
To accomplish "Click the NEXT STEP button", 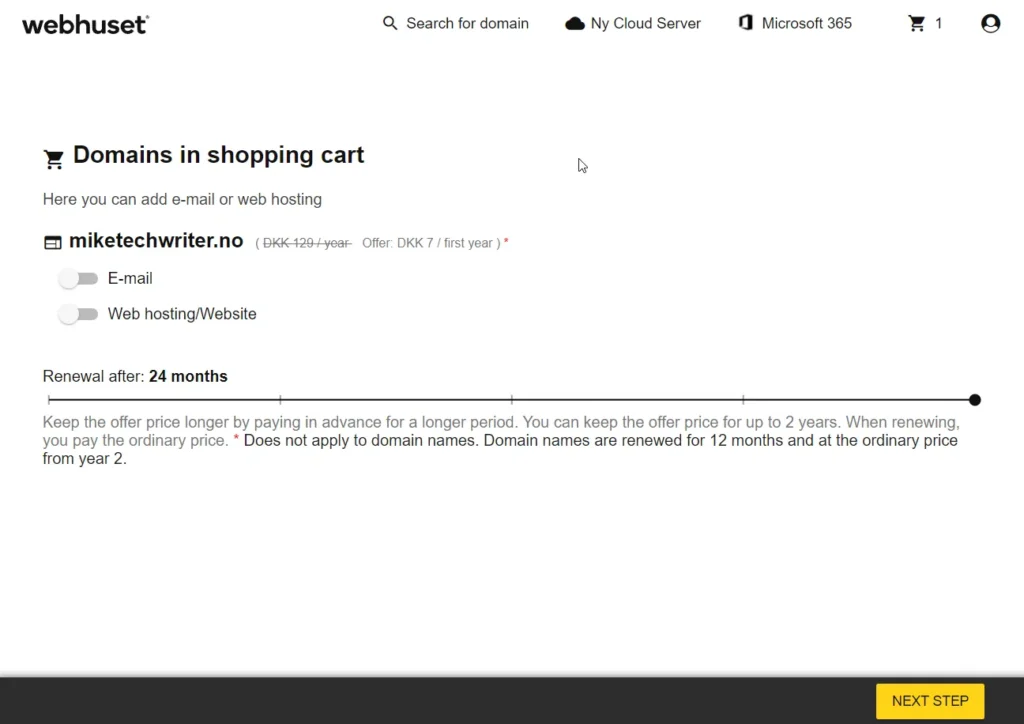I will tap(929, 701).
